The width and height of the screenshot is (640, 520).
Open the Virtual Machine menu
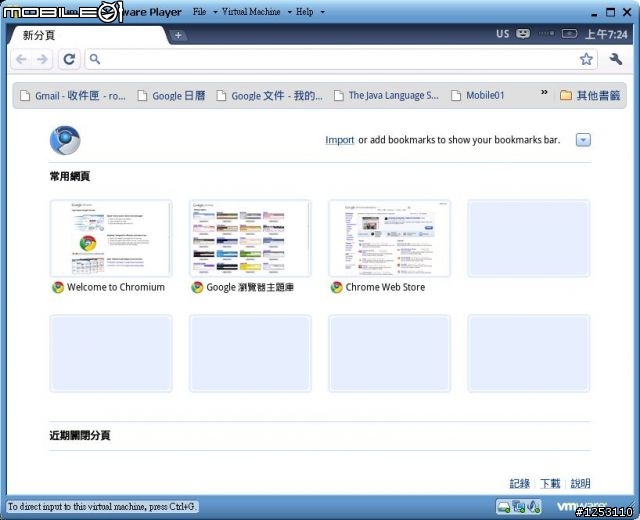(x=256, y=12)
